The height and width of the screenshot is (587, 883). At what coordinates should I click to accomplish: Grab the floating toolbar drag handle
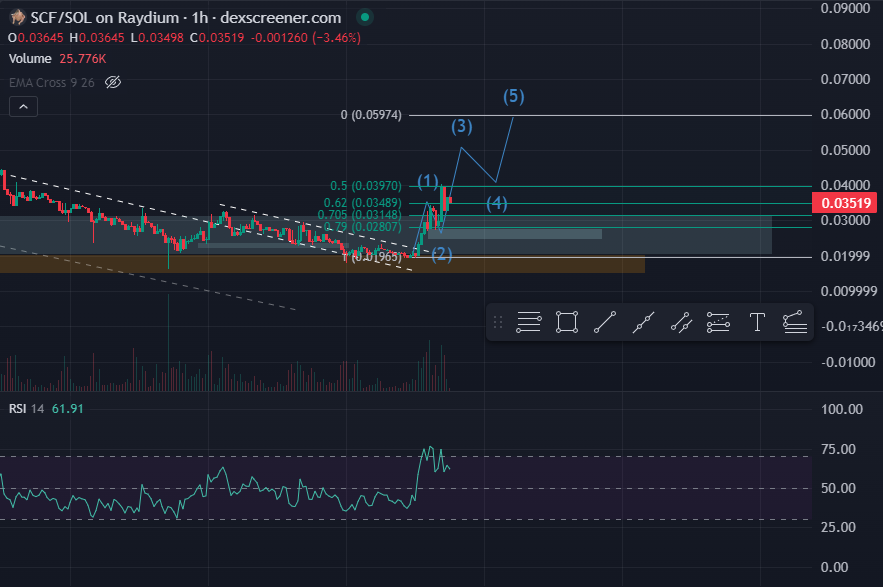coord(498,322)
